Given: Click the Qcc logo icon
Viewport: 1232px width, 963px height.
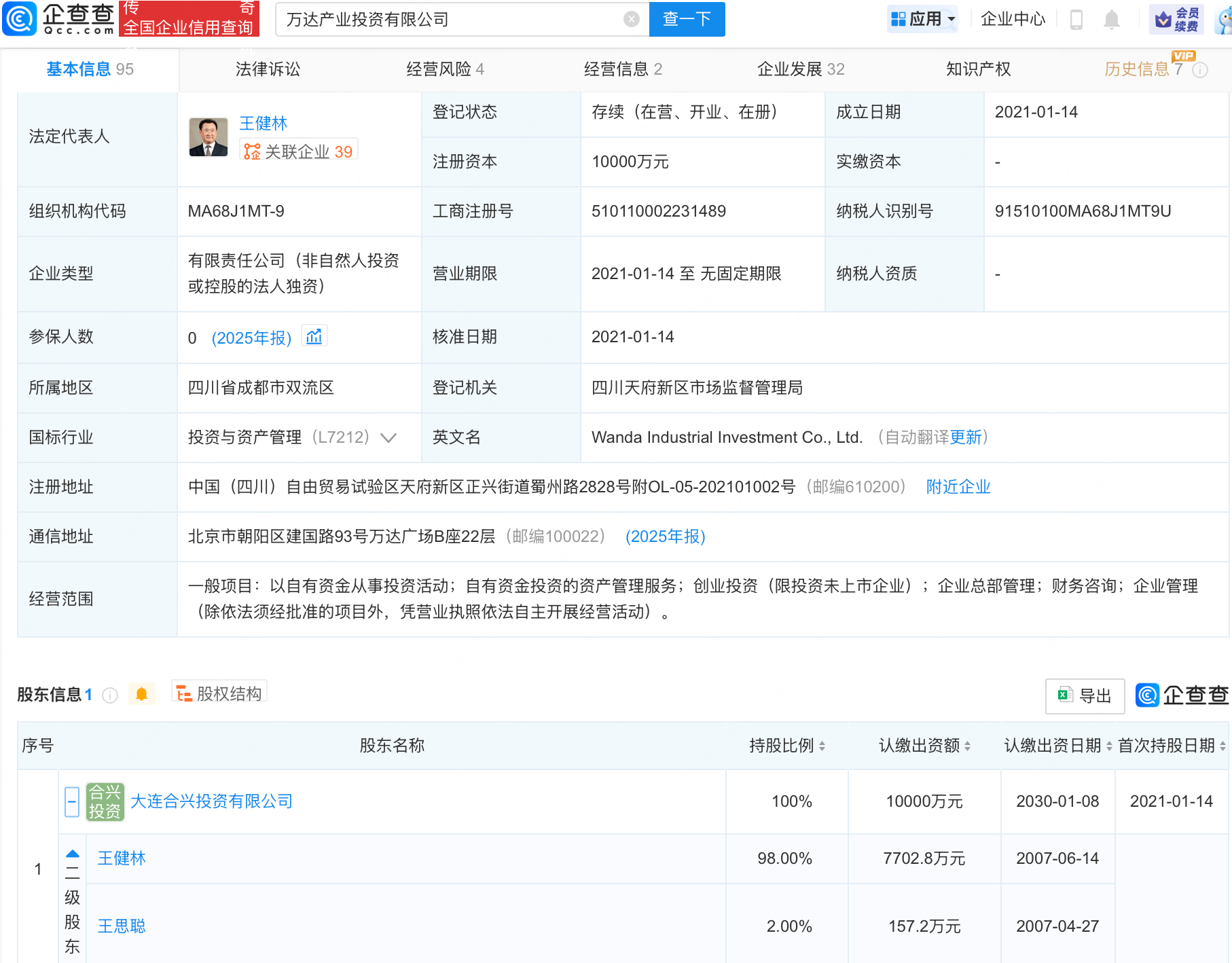Looking at the screenshot, I should (x=19, y=18).
